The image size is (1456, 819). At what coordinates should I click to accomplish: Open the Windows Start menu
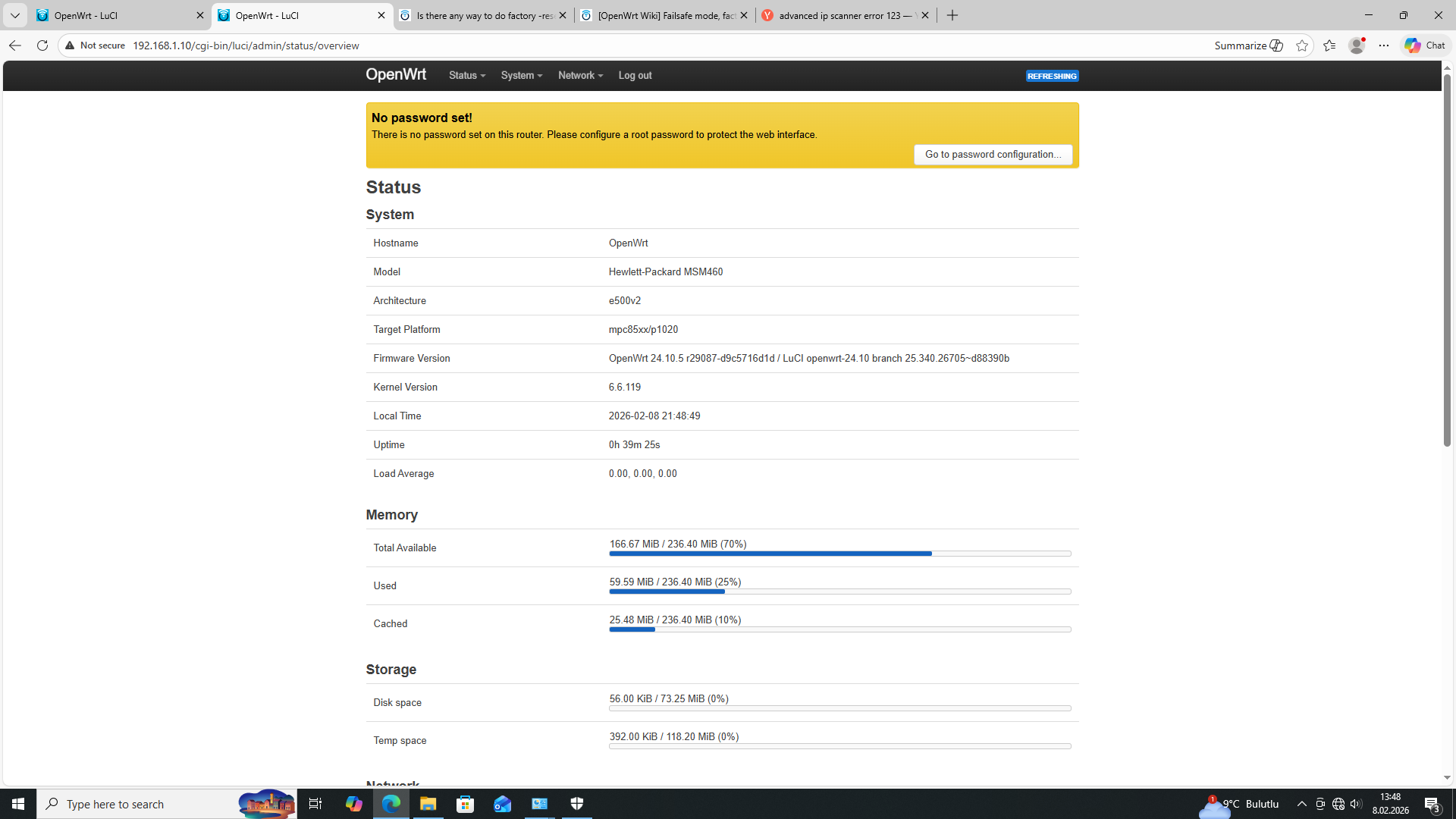[18, 804]
